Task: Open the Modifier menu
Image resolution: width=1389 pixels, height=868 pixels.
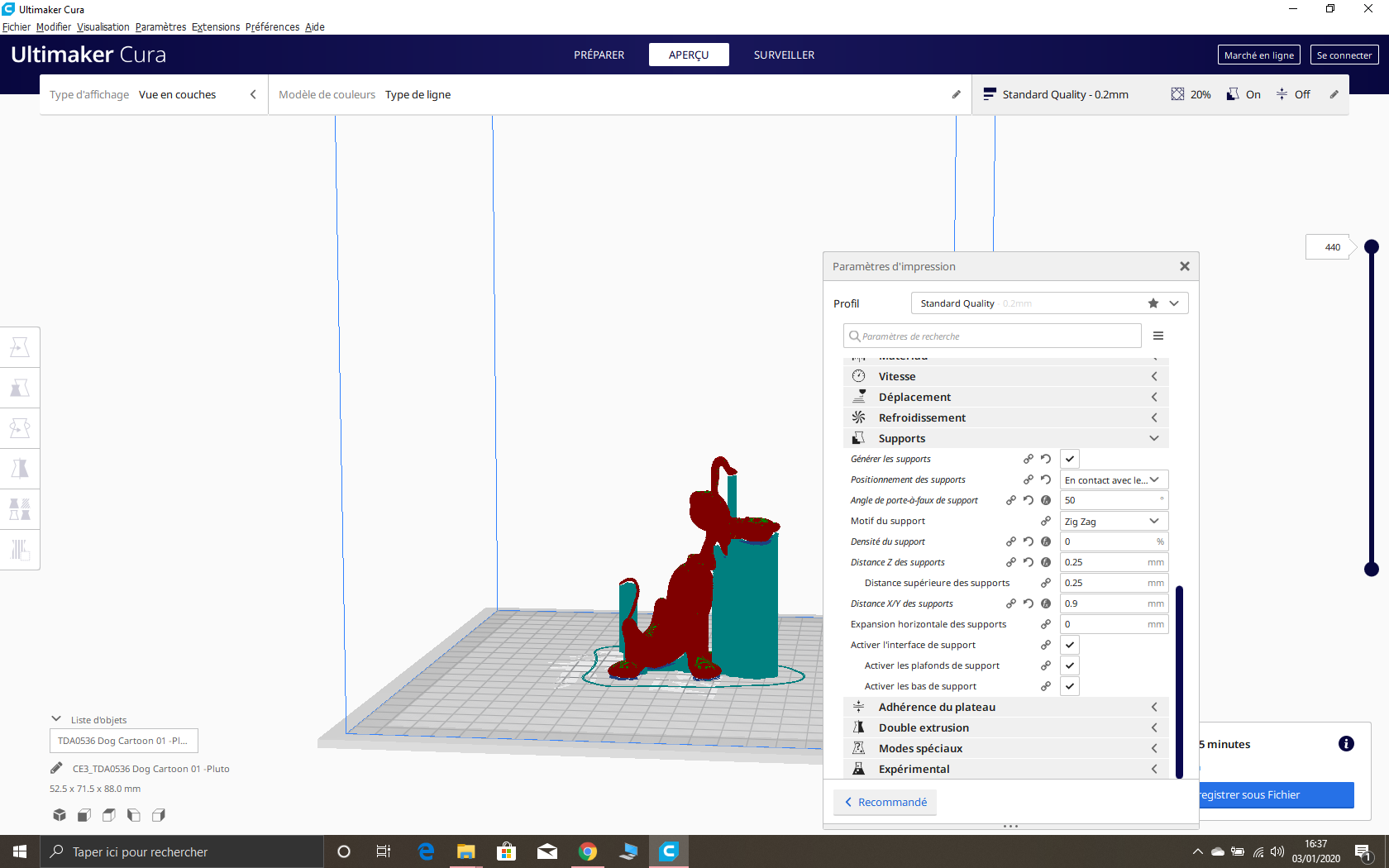Action: coord(54,26)
